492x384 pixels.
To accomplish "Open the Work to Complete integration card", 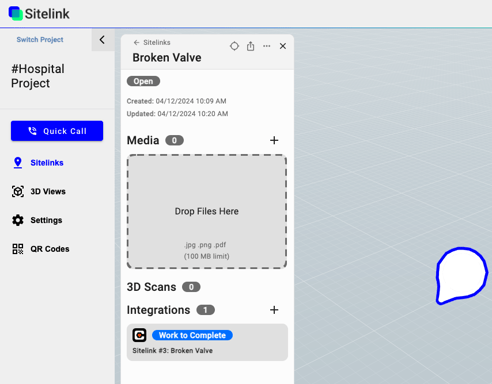I will coord(207,342).
